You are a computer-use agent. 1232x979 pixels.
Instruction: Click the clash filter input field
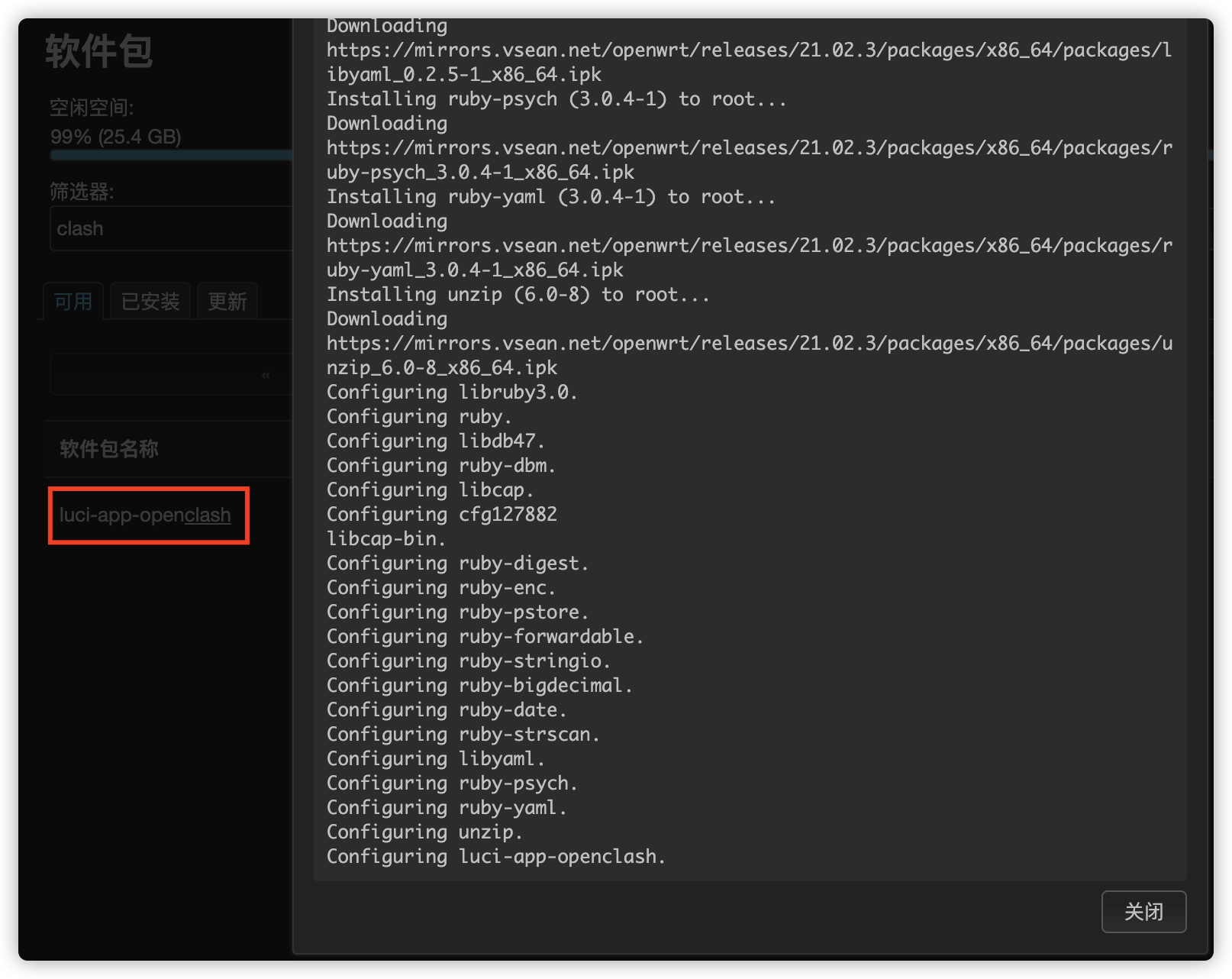click(171, 228)
